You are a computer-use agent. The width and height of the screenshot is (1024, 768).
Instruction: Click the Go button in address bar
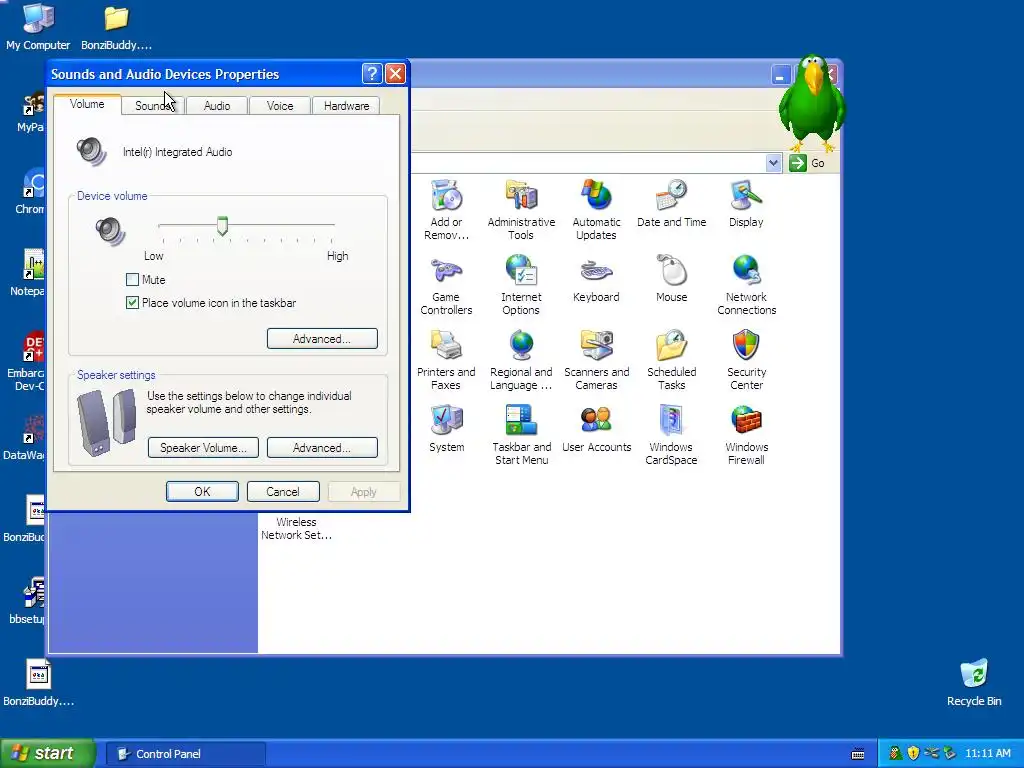point(807,163)
